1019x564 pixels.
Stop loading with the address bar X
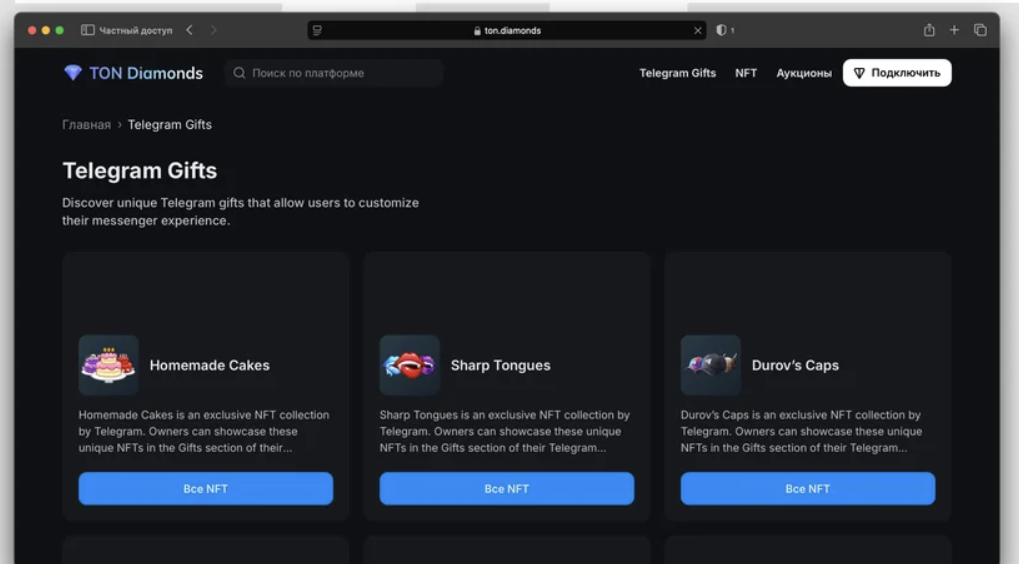click(697, 31)
